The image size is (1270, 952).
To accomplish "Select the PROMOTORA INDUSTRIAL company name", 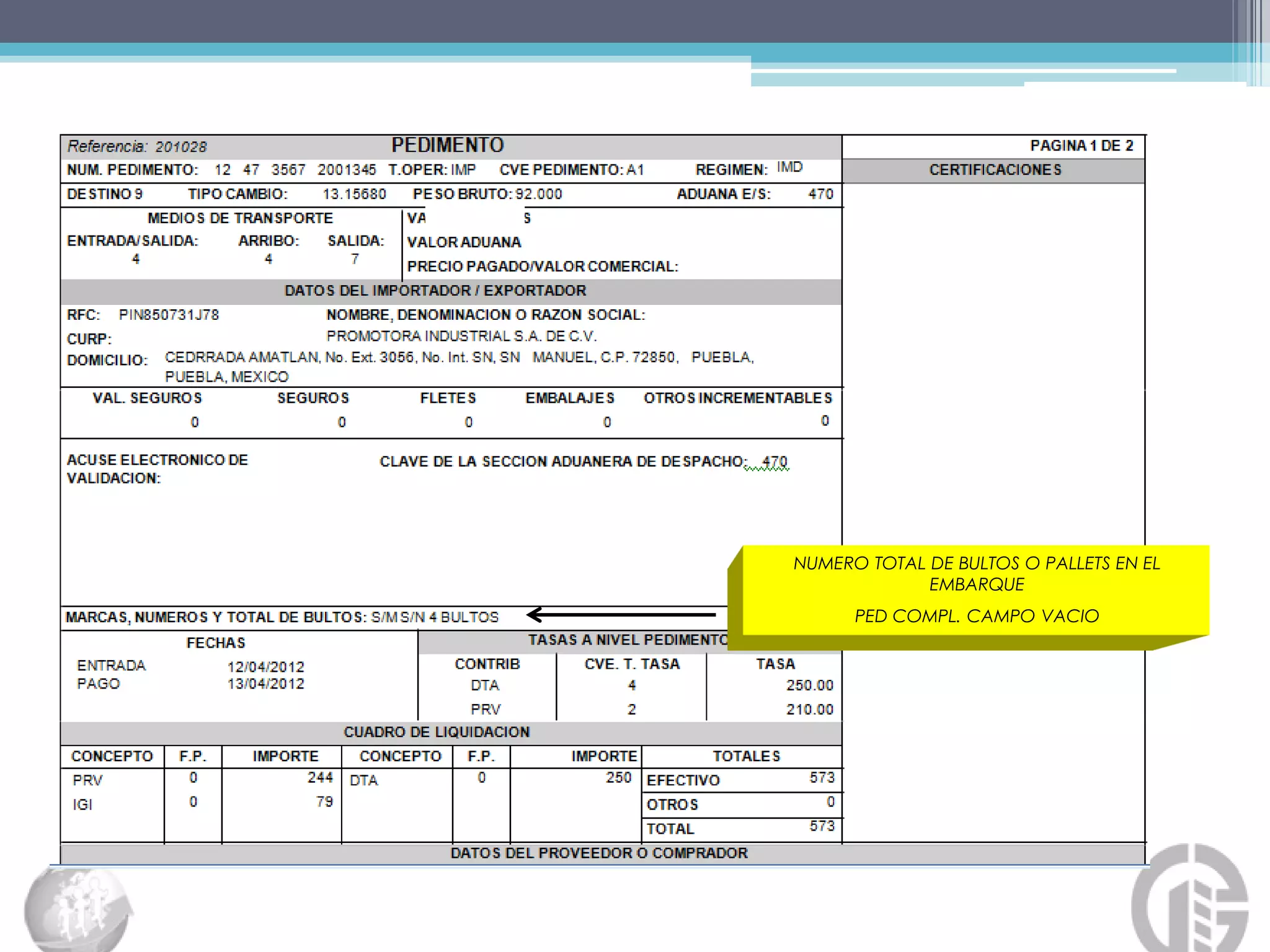I will click(461, 336).
